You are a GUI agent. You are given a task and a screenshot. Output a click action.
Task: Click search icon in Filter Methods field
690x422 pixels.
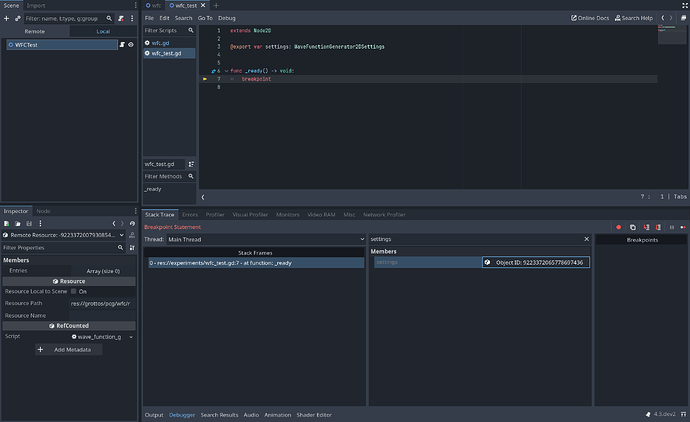[x=191, y=176]
